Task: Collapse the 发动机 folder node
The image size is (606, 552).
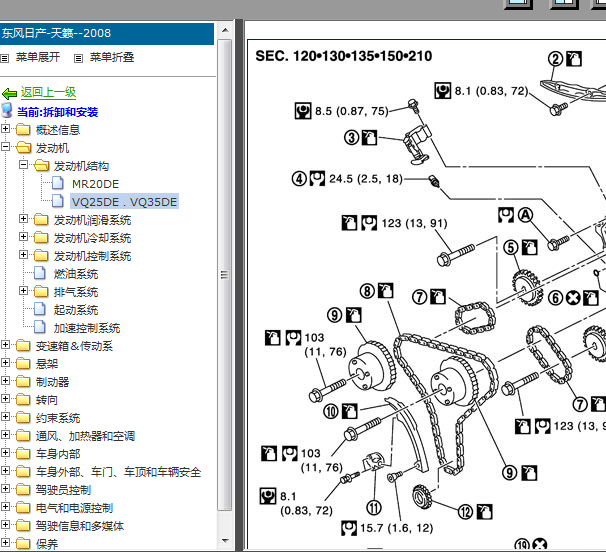Action: click(5, 147)
